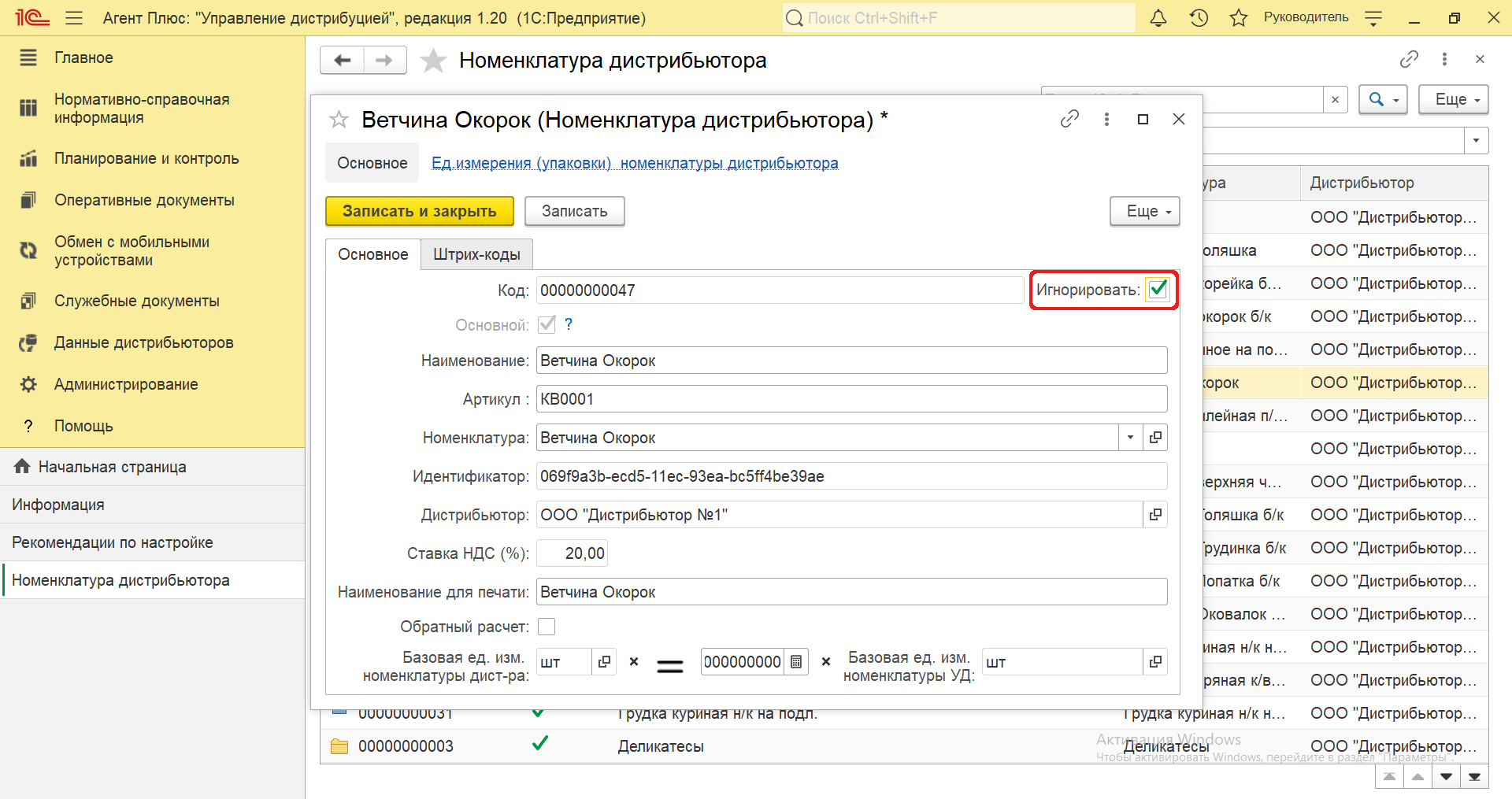Click Планирование и контроль chart icon
The image size is (1512, 799).
(x=28, y=158)
